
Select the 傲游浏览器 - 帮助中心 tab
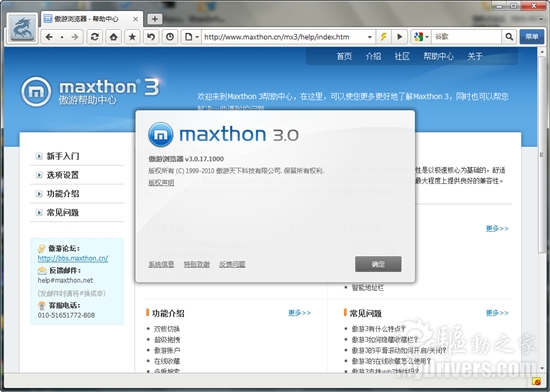point(92,19)
